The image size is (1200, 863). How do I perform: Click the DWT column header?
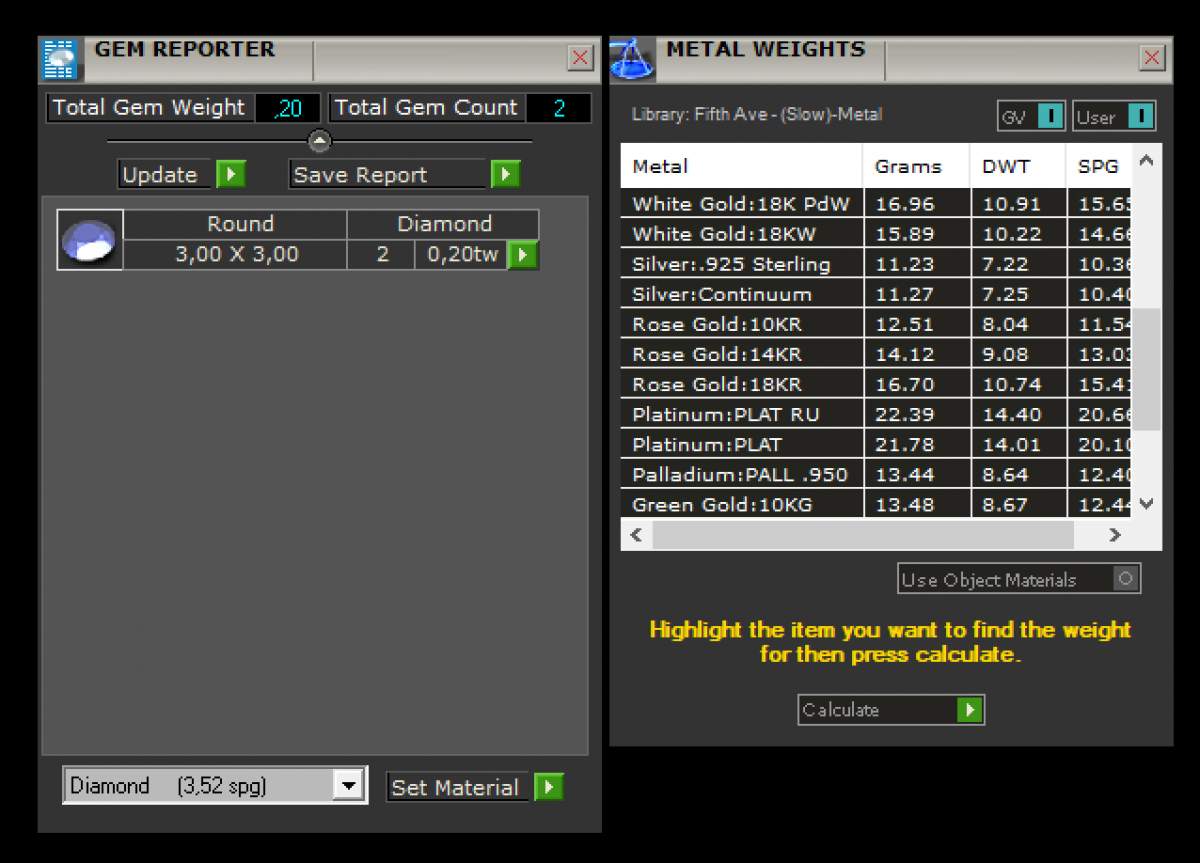1018,166
